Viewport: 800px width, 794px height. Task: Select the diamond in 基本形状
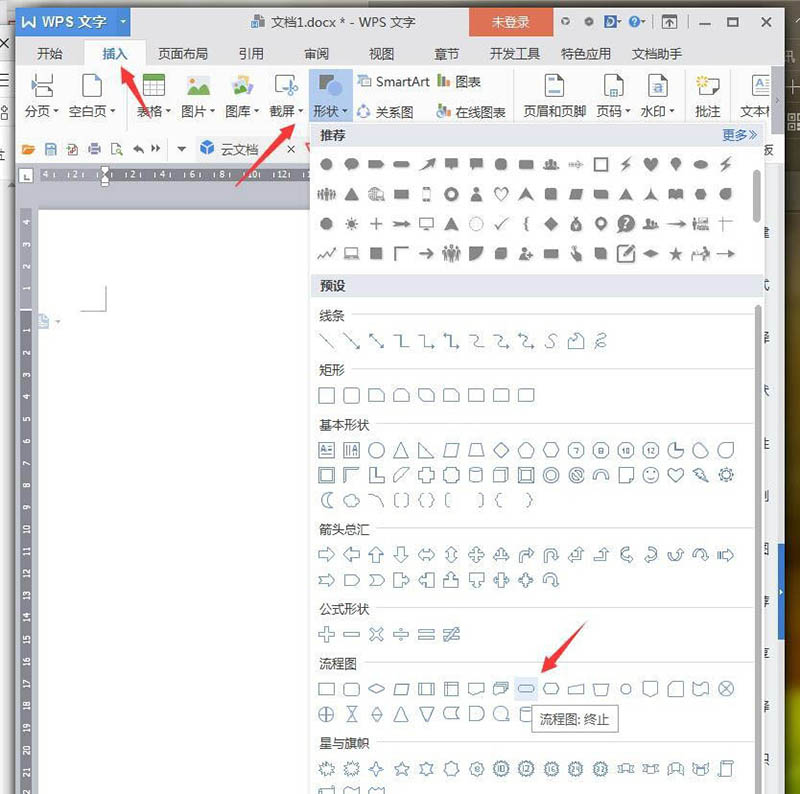coord(502,450)
